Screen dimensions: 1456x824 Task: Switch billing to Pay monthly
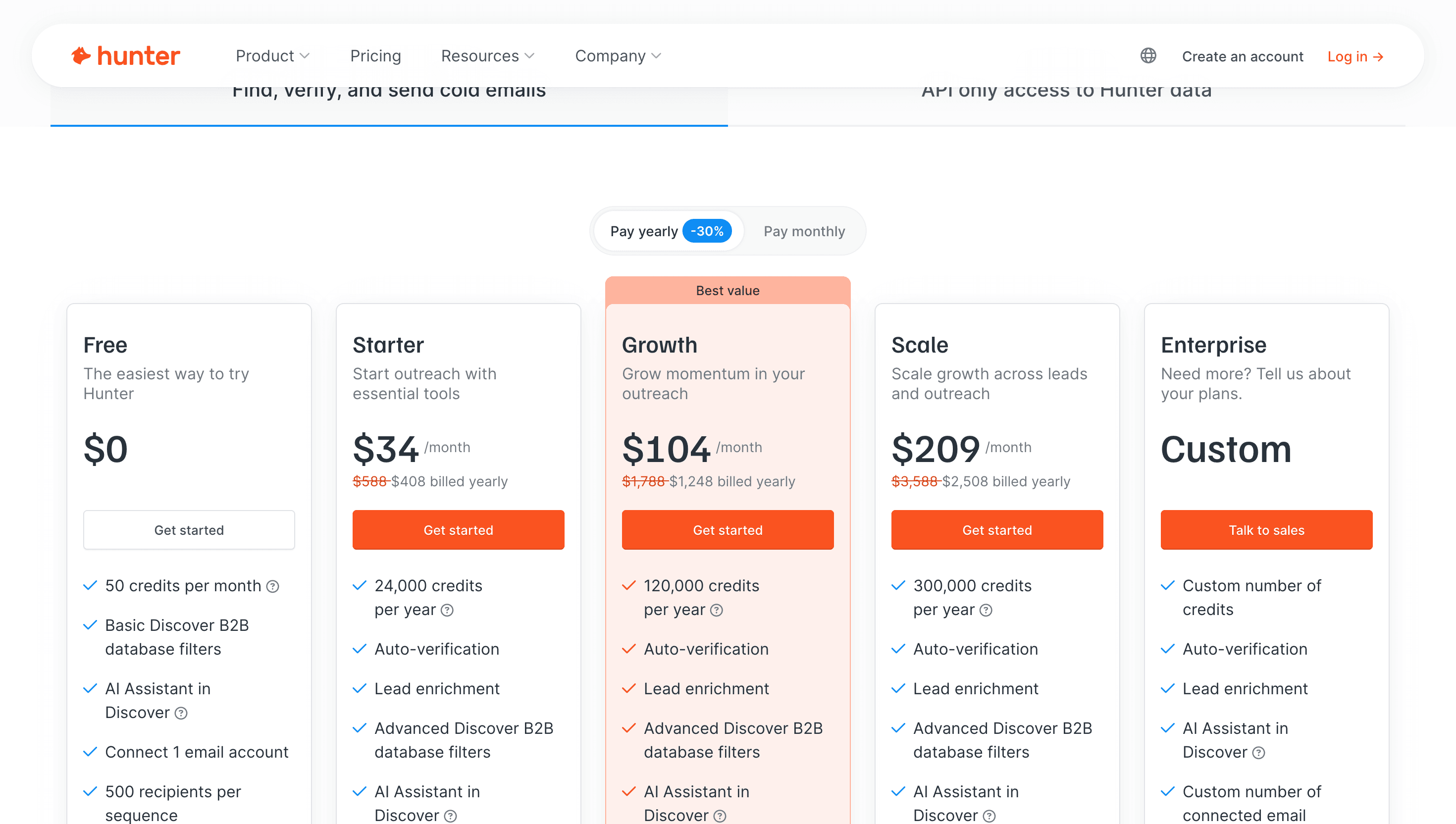(804, 231)
